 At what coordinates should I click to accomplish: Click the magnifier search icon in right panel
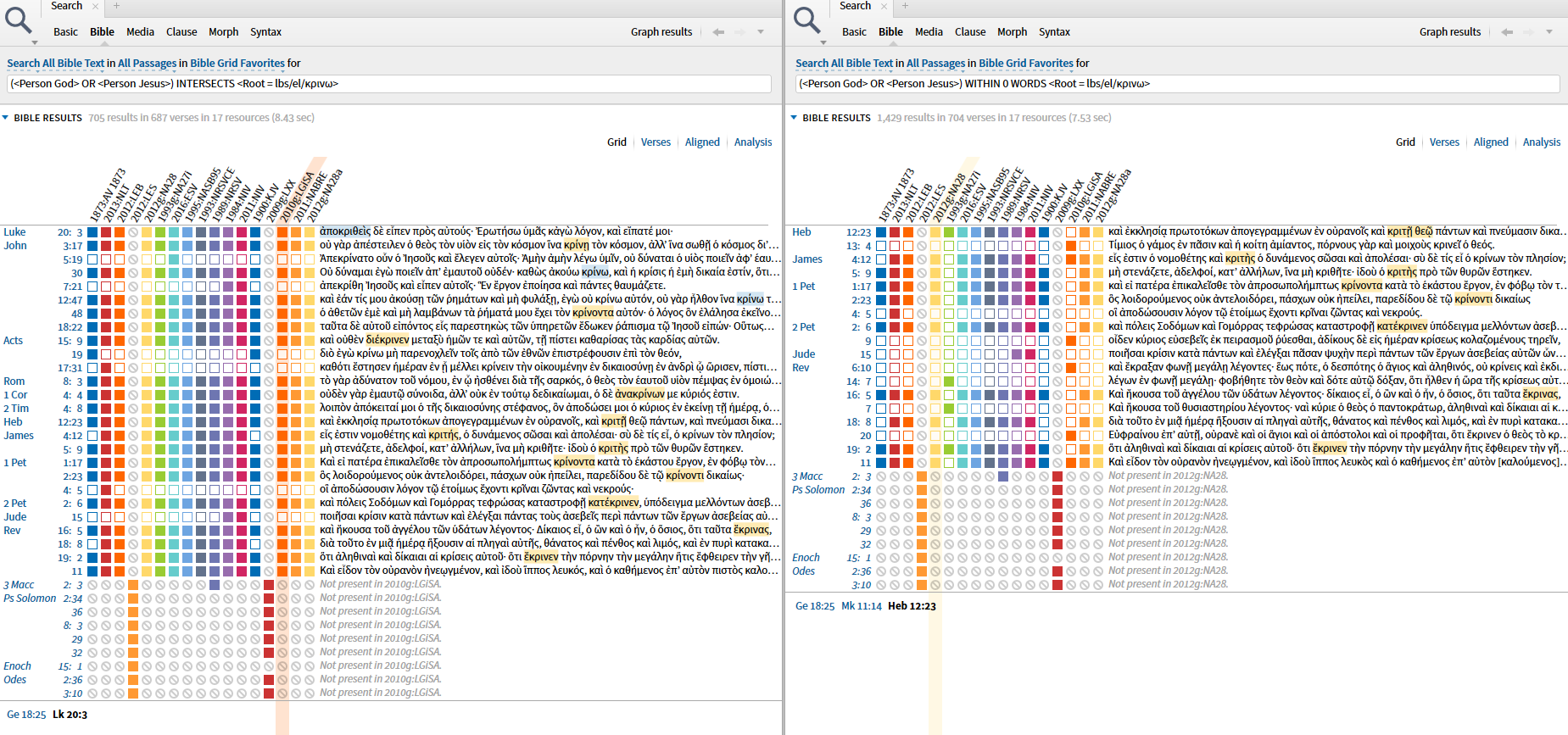807,19
